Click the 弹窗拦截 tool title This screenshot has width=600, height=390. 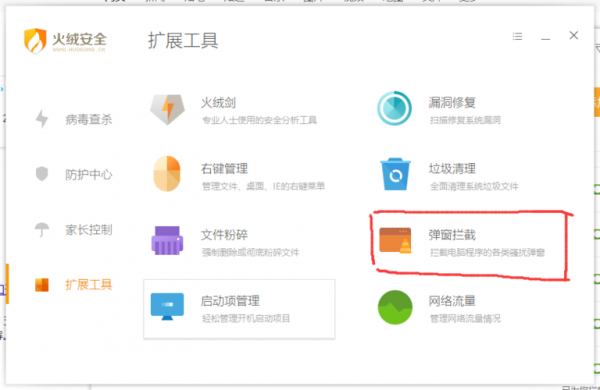(x=452, y=235)
